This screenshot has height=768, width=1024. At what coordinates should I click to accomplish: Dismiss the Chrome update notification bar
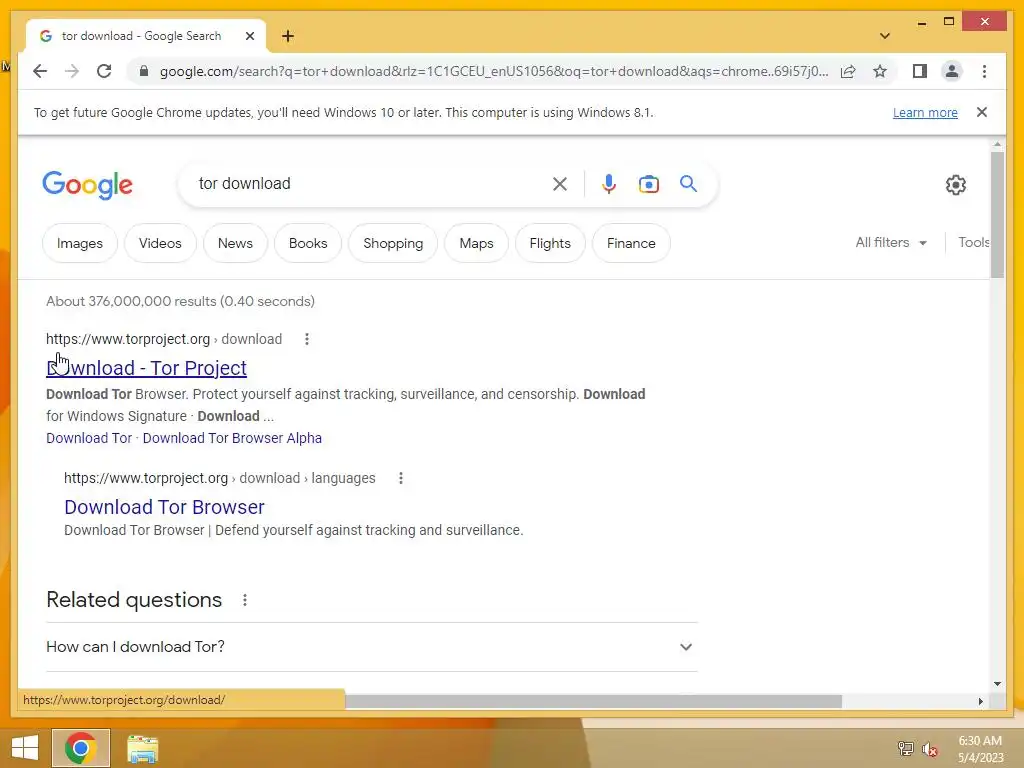[981, 112]
